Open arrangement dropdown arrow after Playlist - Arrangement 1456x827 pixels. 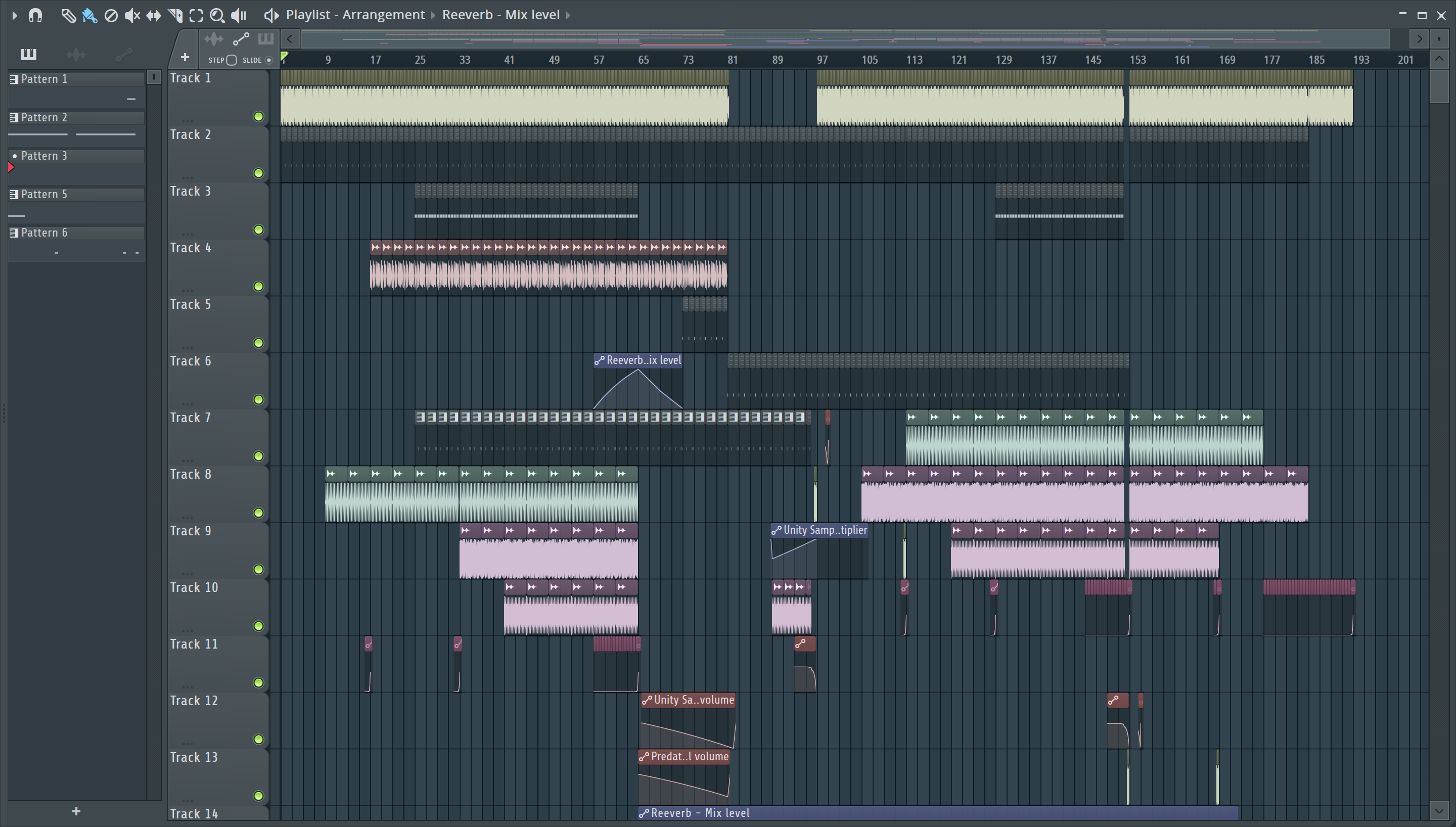433,15
